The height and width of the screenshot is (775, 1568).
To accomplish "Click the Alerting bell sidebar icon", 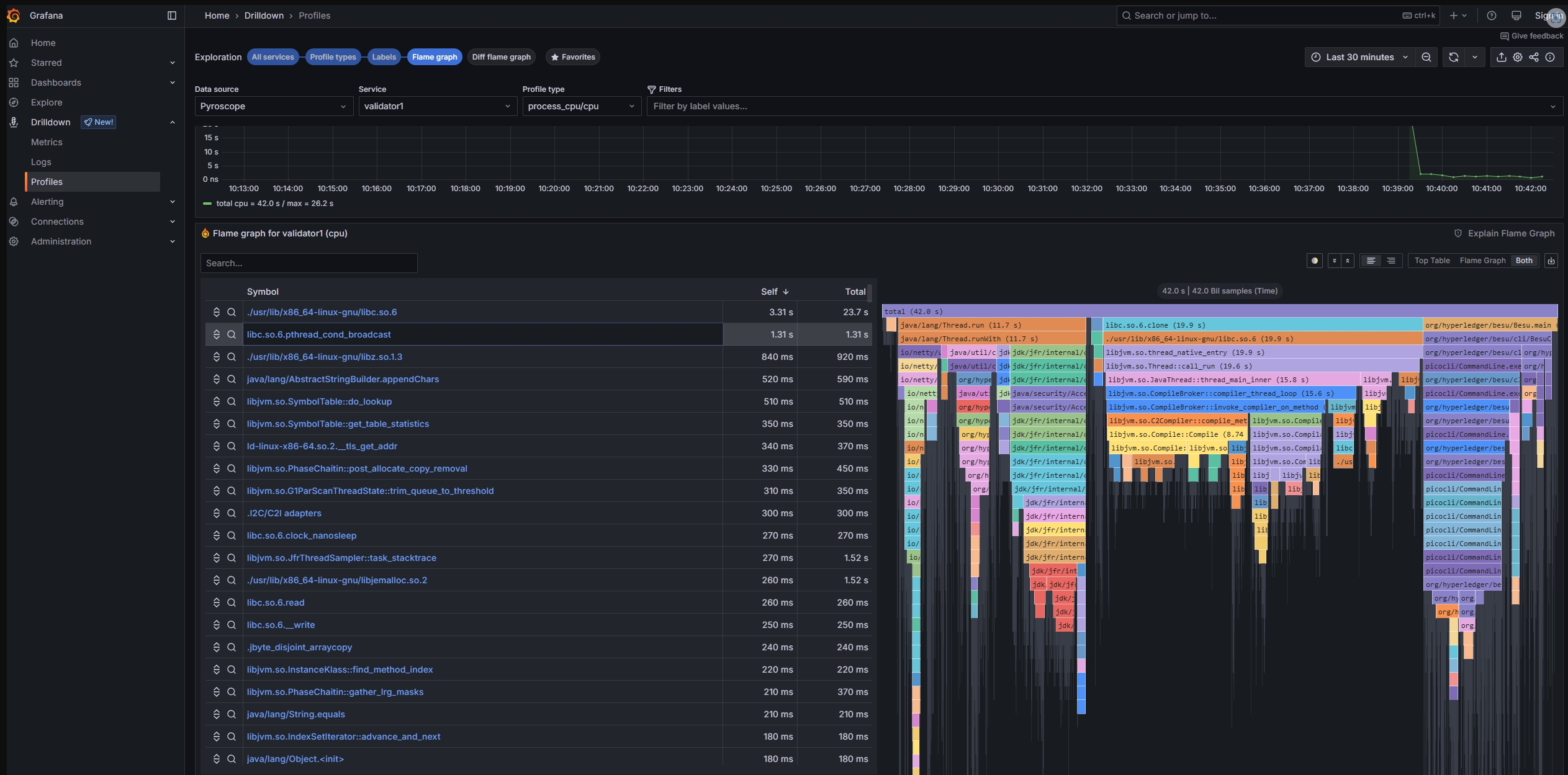I will point(14,202).
